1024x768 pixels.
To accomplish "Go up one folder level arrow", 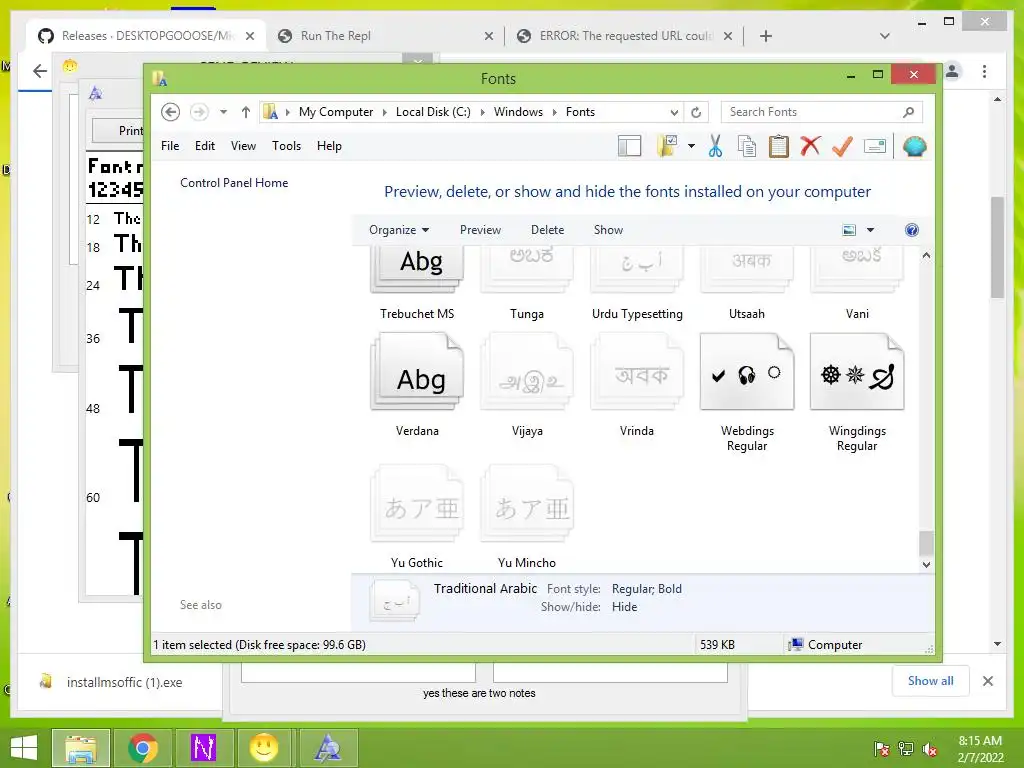I will pyautogui.click(x=246, y=112).
